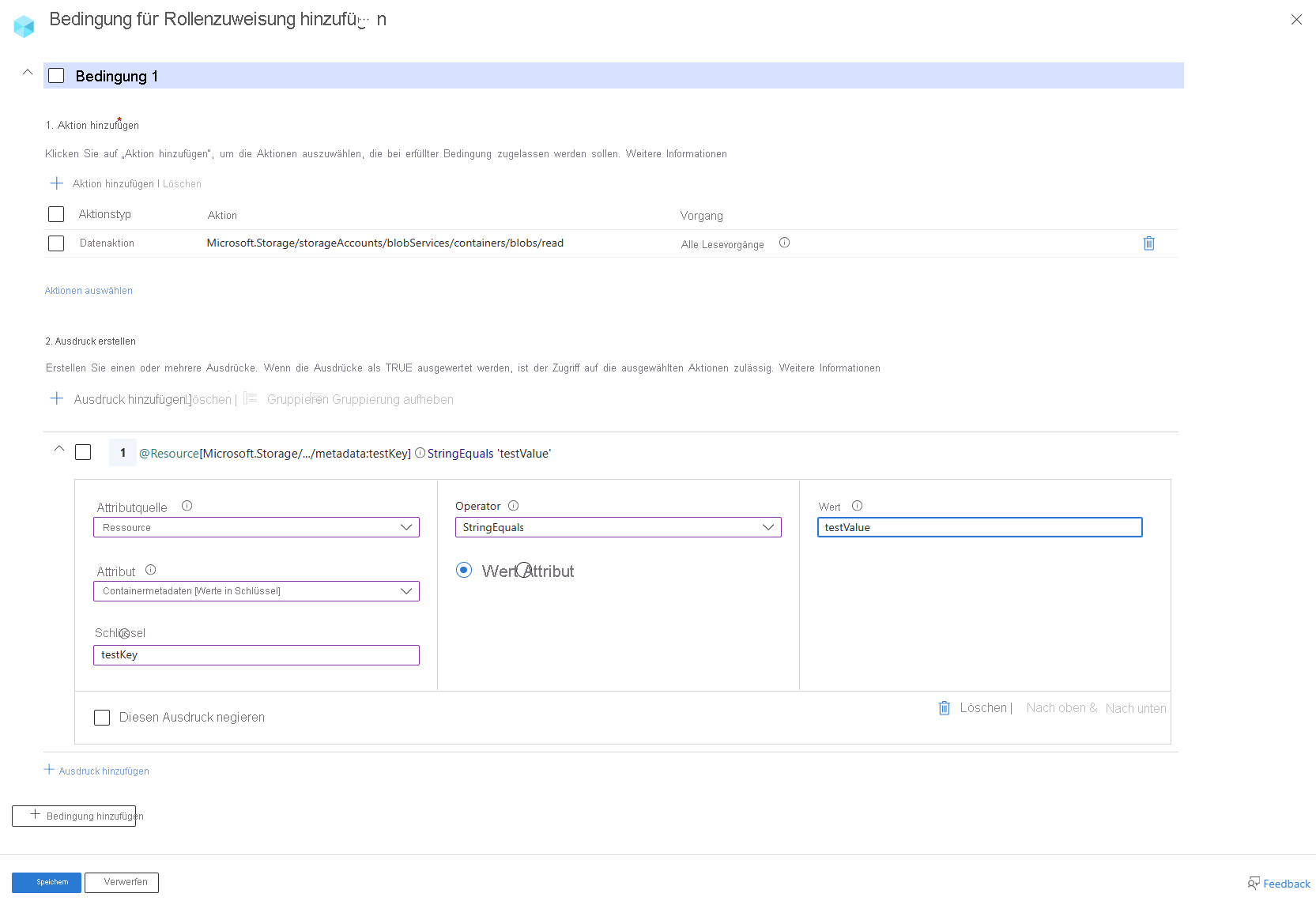Select the Attribut radio button

point(523,570)
